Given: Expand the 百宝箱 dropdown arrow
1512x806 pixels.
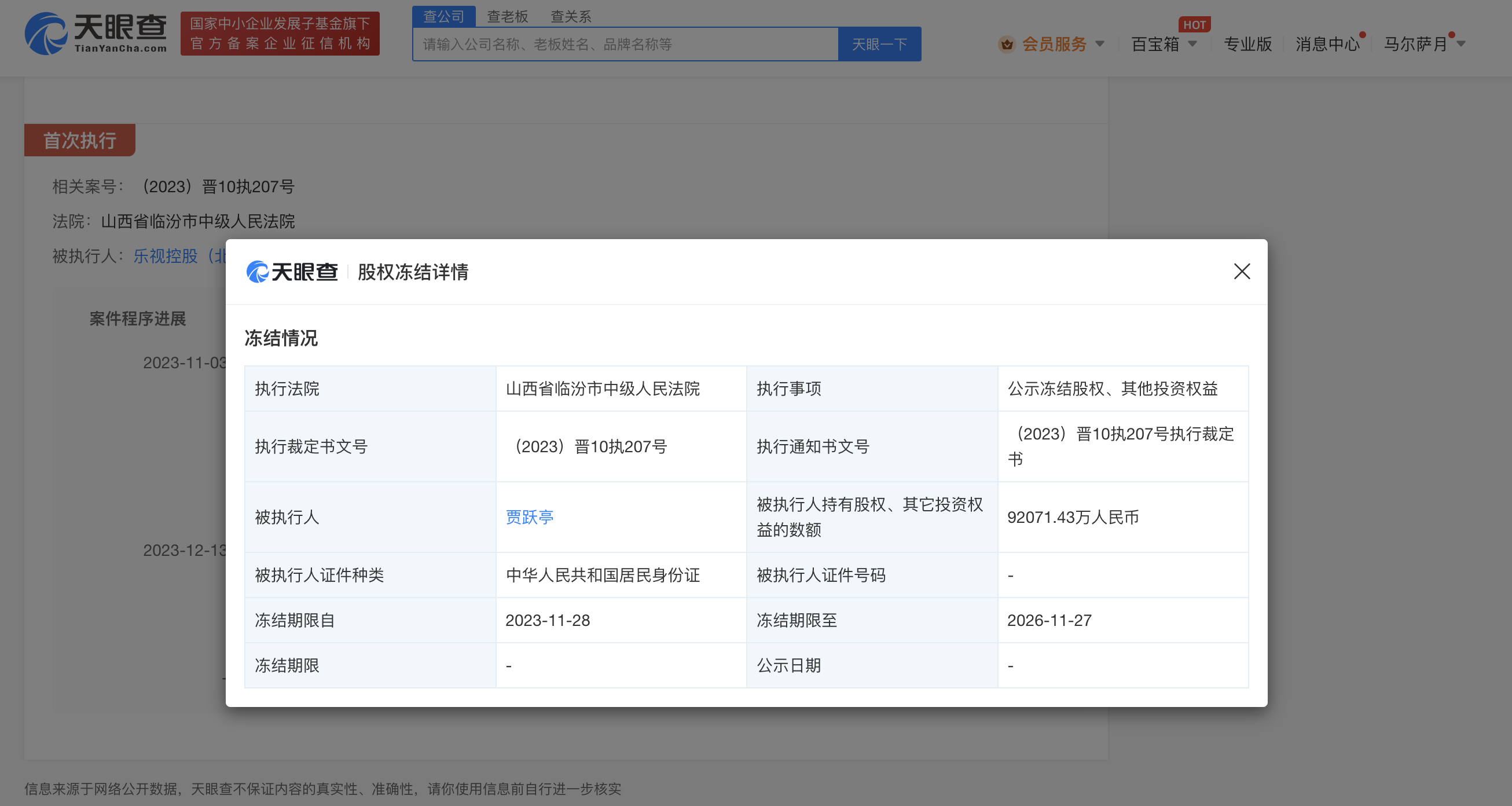Looking at the screenshot, I should pyautogui.click(x=1192, y=44).
